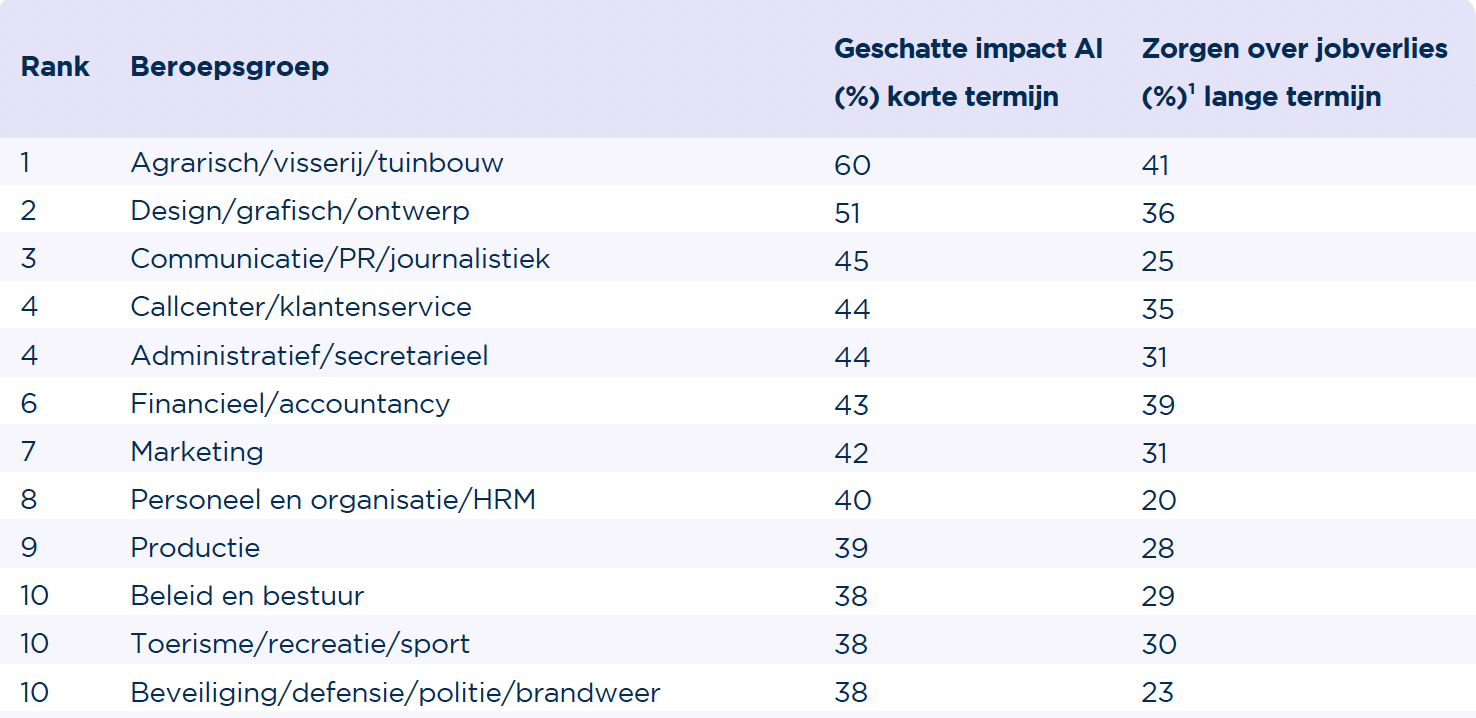Click the Financieel/accountancy entry
1476x718 pixels.
[290, 403]
